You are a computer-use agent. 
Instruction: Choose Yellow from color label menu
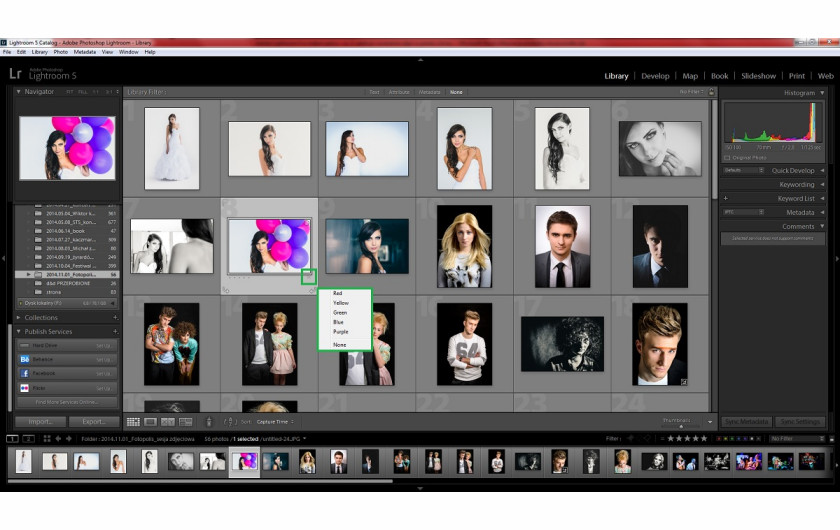(345, 303)
